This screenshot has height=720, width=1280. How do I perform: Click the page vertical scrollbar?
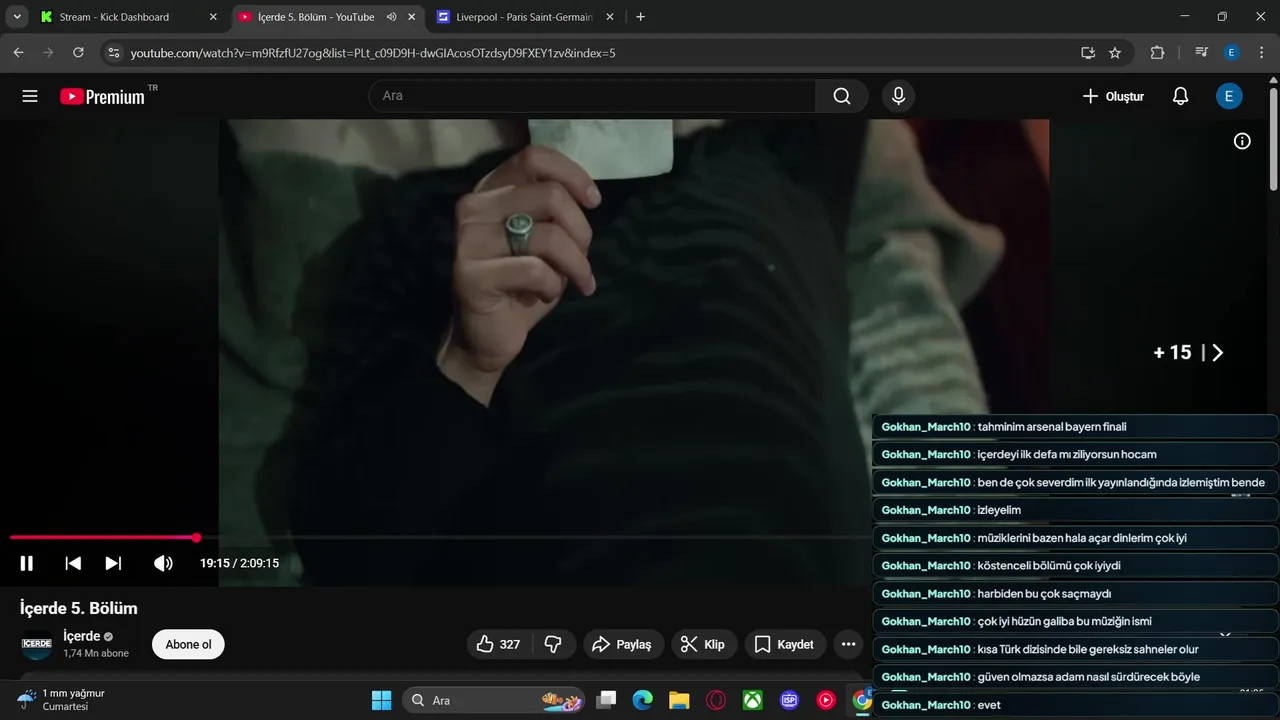1274,139
